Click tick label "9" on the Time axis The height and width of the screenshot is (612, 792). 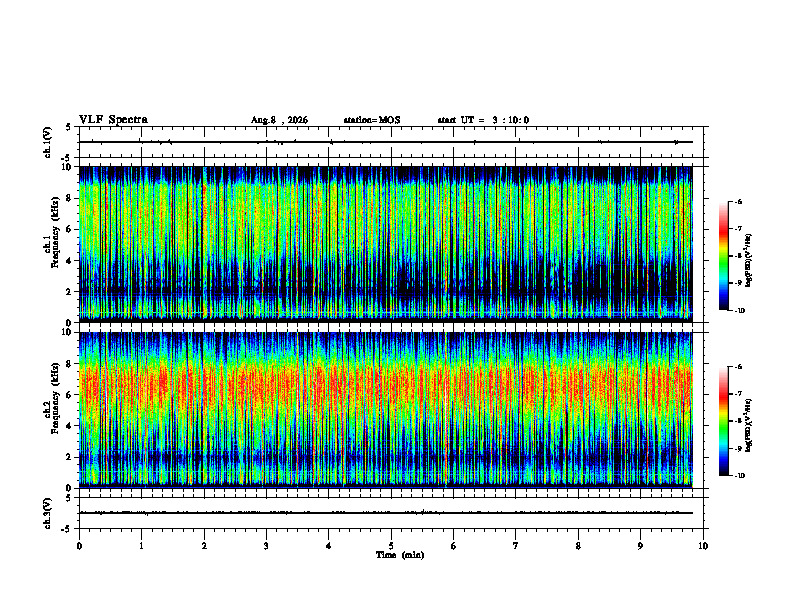[640, 546]
